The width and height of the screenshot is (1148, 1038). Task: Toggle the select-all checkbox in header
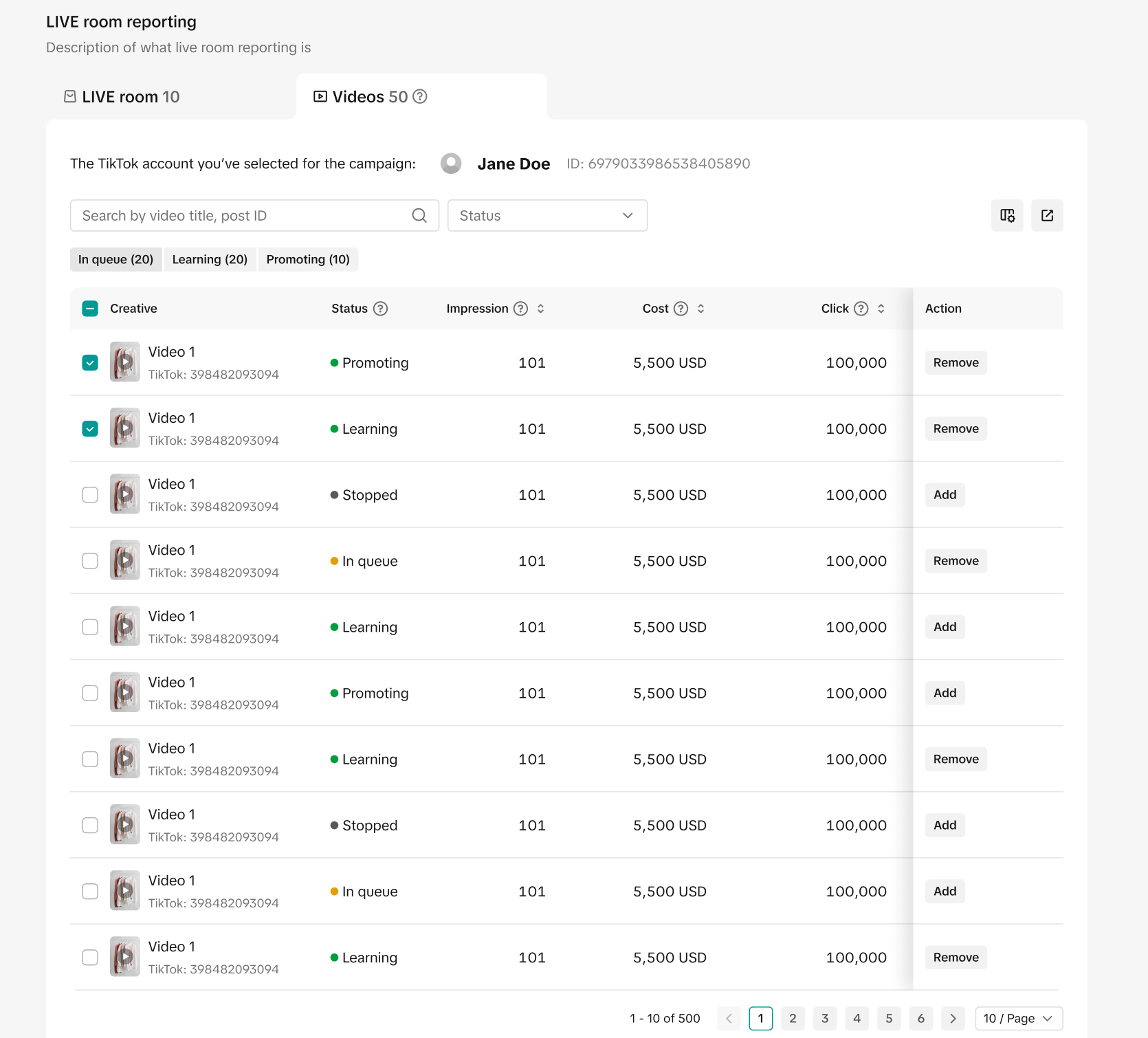(90, 309)
